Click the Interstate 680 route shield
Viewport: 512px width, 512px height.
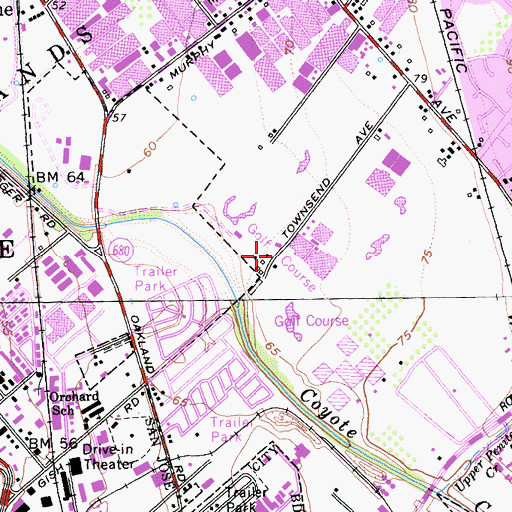pos(121,250)
